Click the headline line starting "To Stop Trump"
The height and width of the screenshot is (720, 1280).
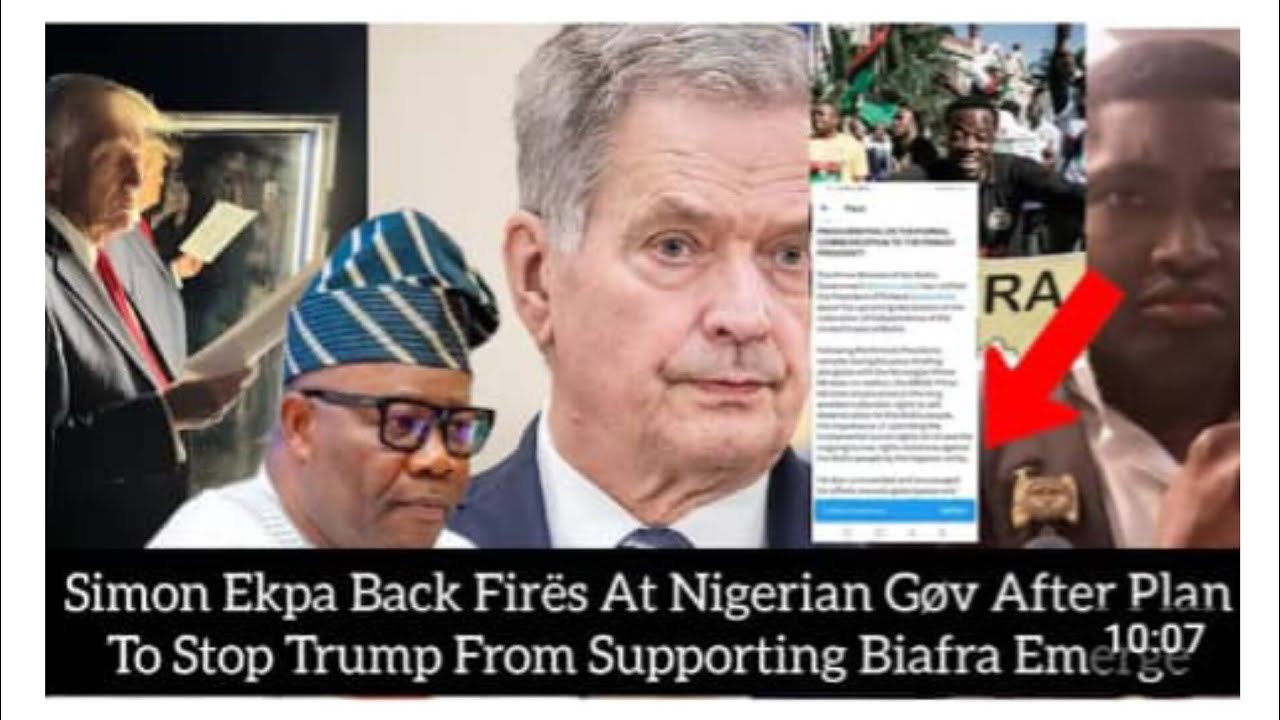(648, 655)
